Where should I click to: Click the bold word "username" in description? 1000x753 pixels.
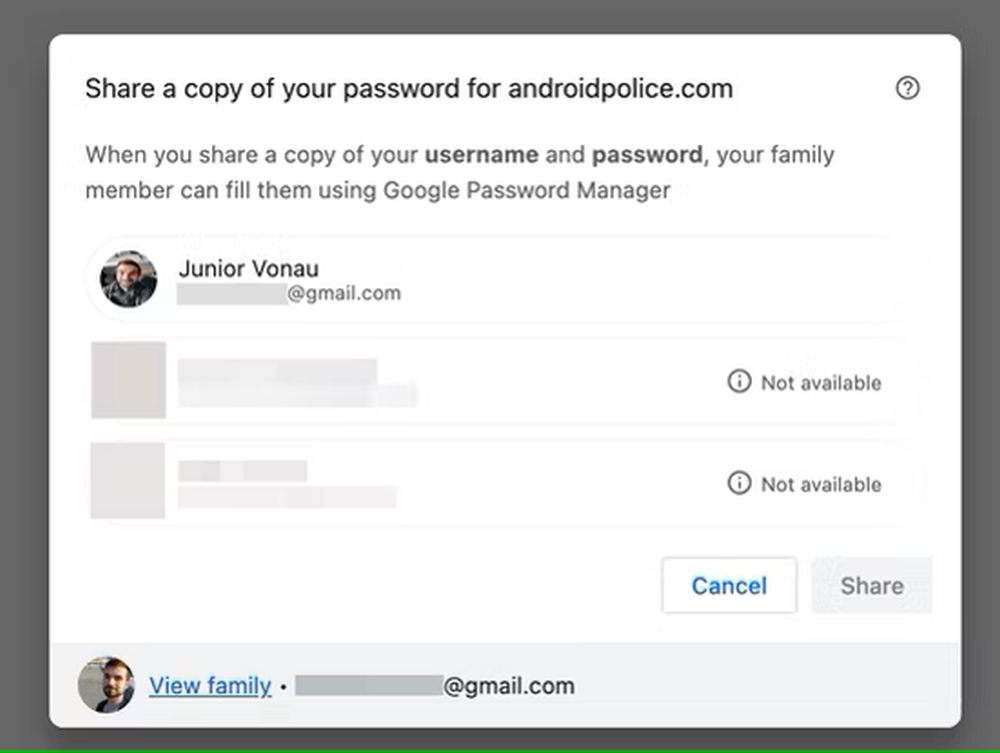click(x=481, y=156)
